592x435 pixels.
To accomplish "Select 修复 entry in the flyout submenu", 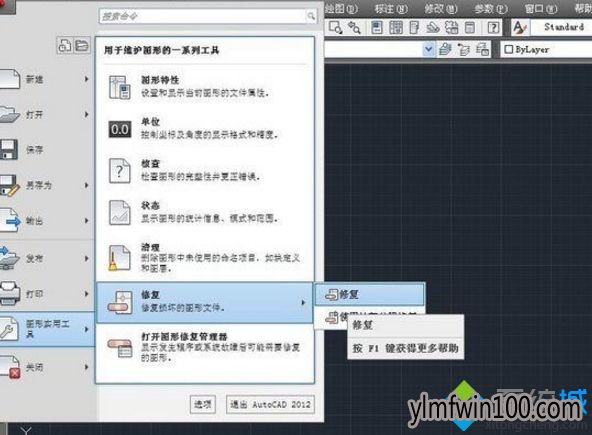I will pyautogui.click(x=370, y=294).
